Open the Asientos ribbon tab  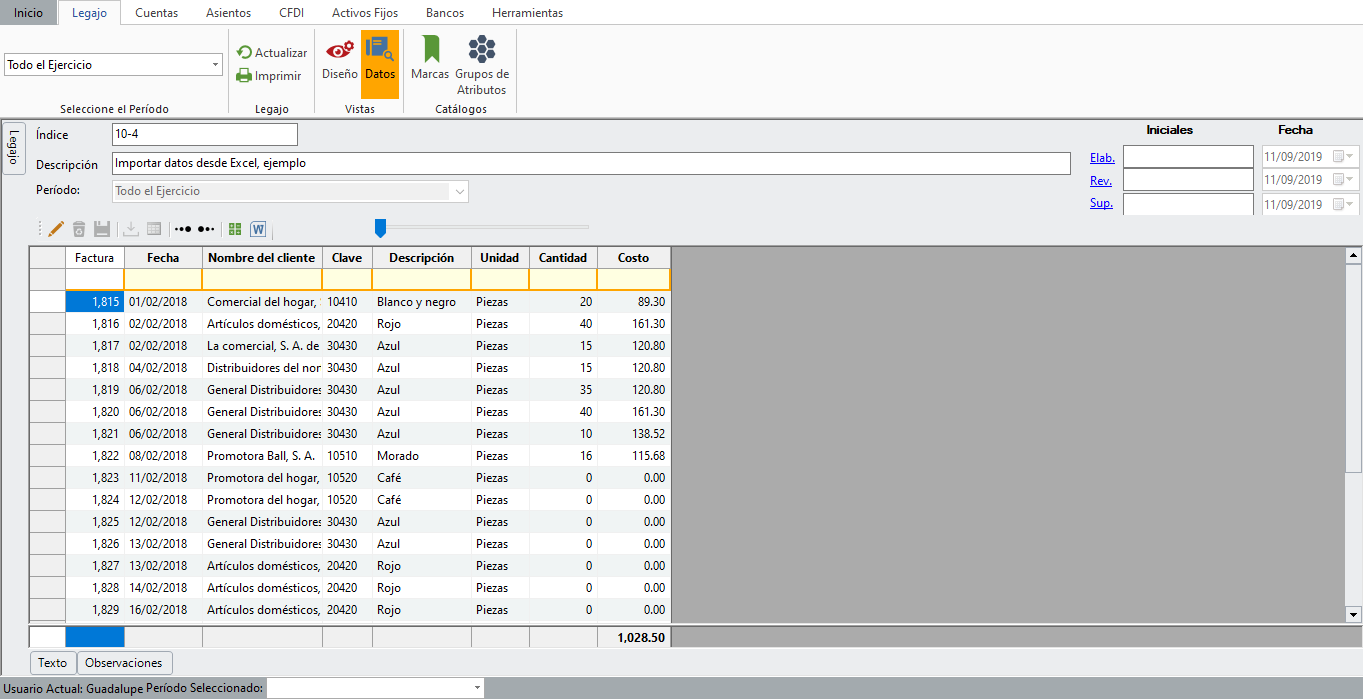point(228,13)
